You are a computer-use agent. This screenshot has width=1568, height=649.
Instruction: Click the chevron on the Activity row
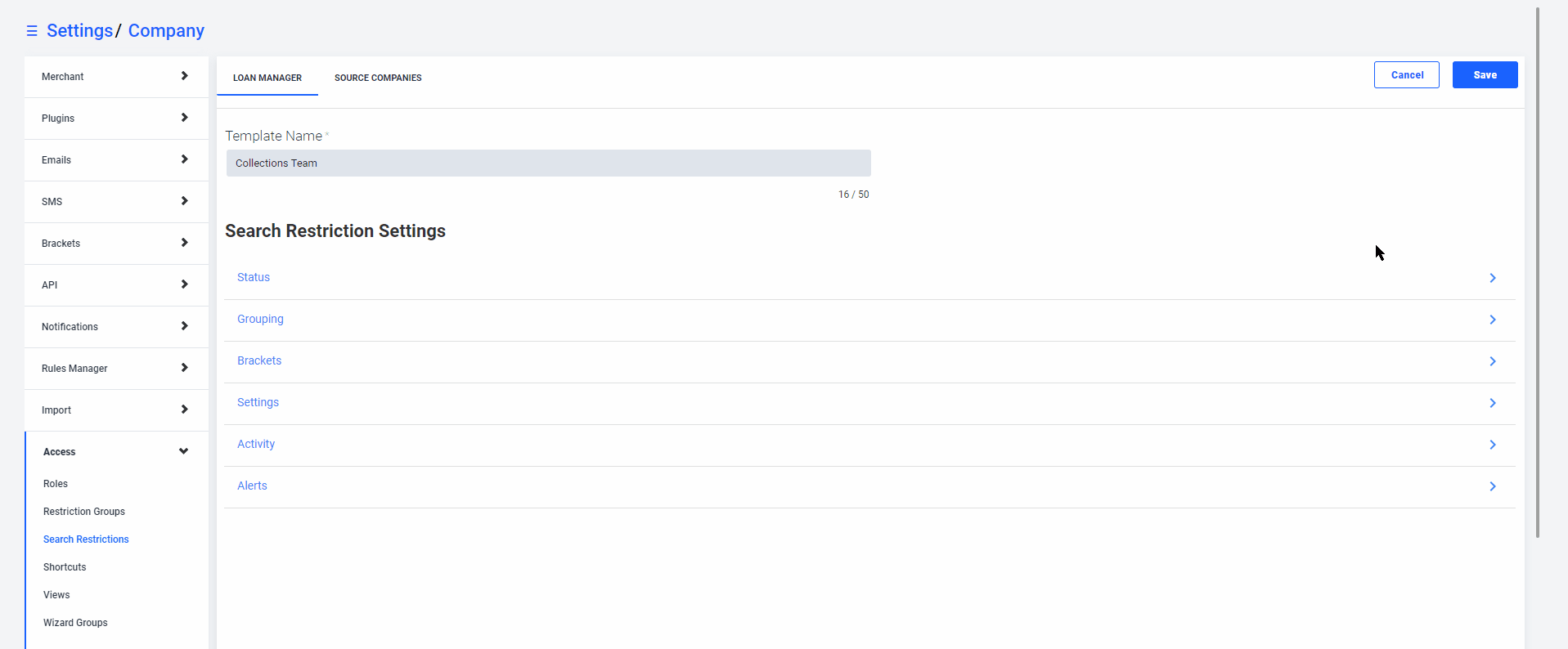(1493, 445)
